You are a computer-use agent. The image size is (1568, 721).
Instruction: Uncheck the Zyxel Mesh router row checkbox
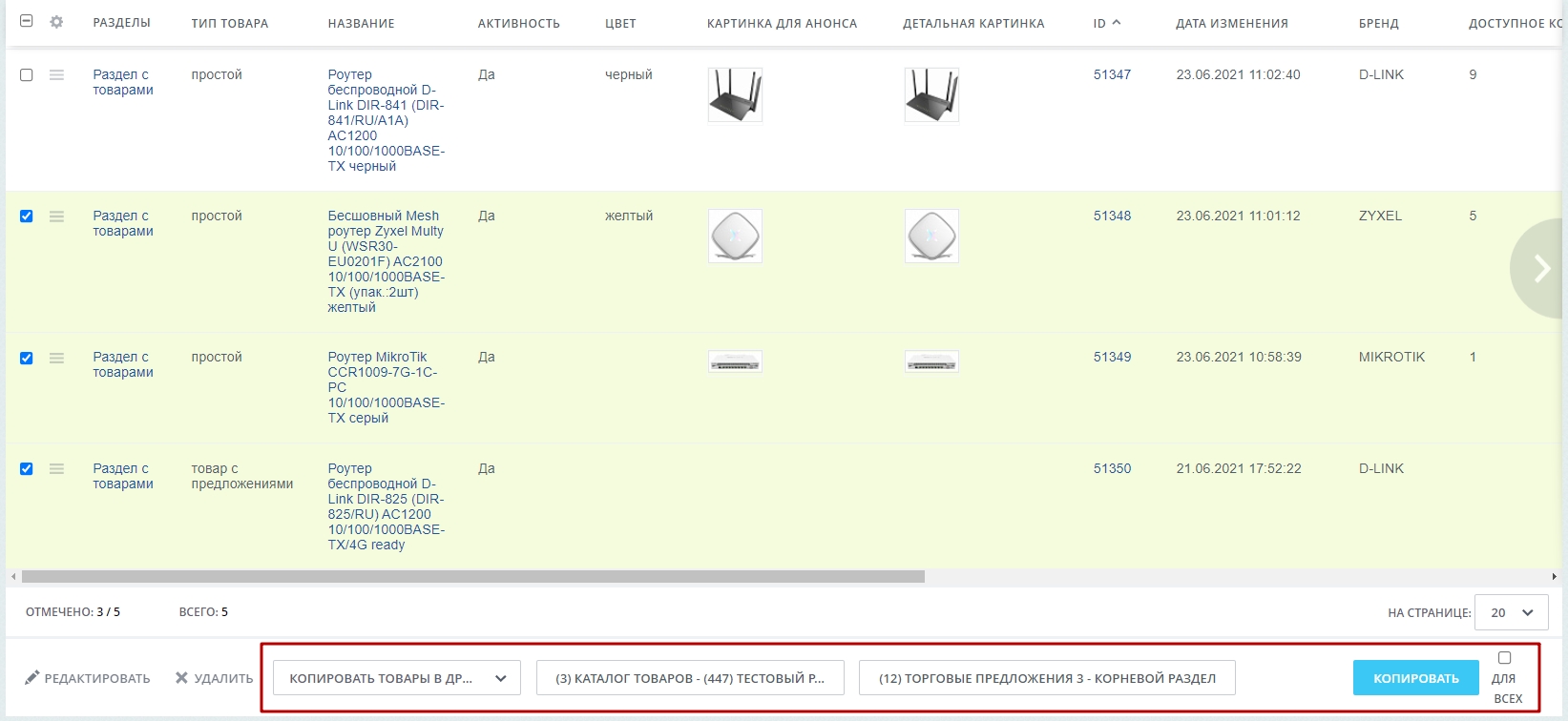27,216
